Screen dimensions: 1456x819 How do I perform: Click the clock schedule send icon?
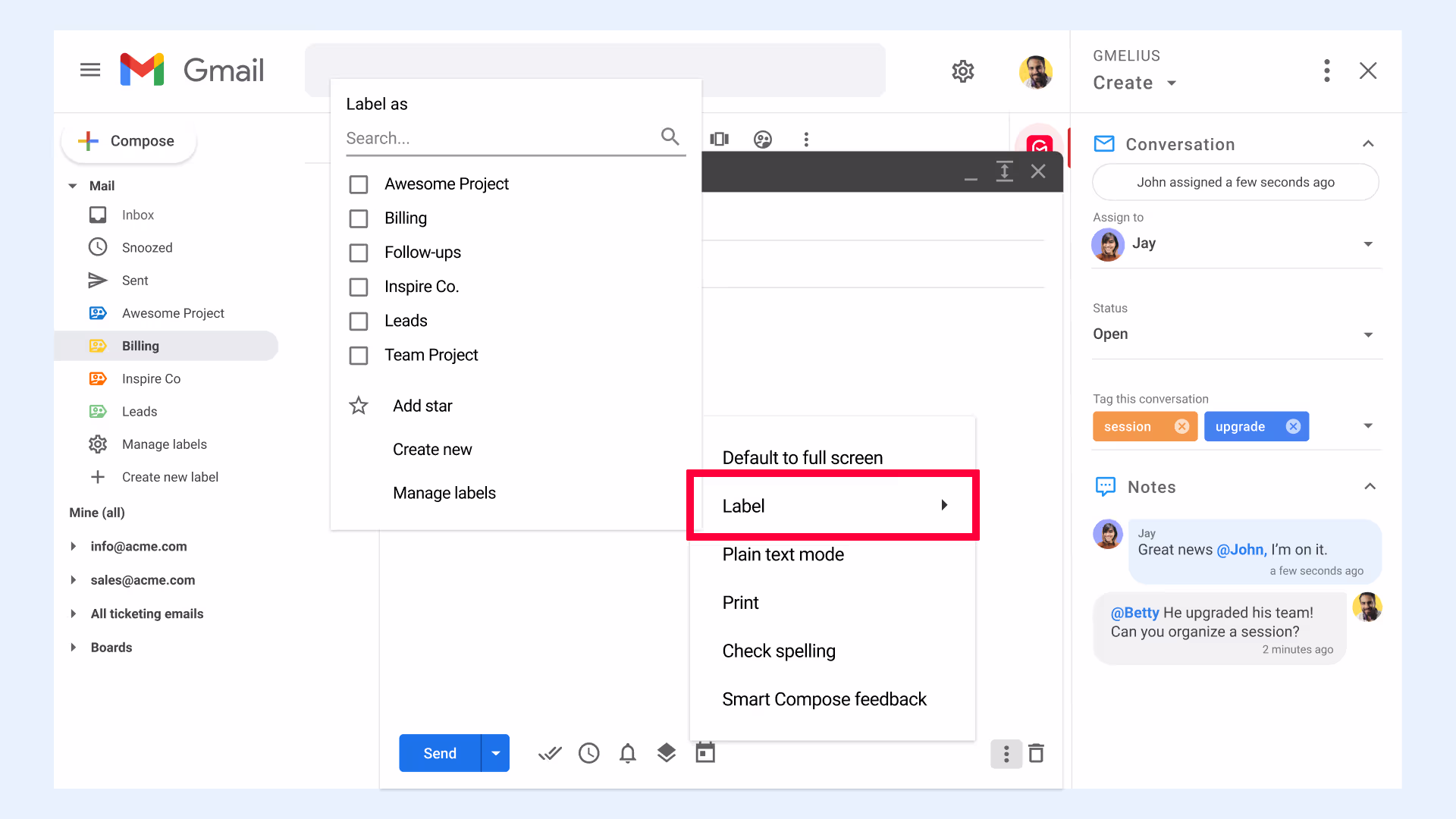(x=589, y=753)
